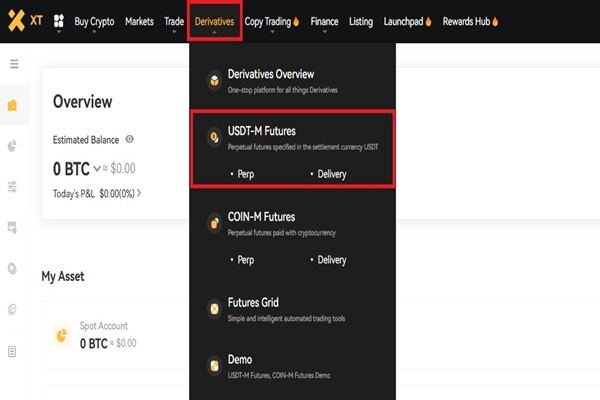Open the coin swirl sidebar icon

click(12, 309)
